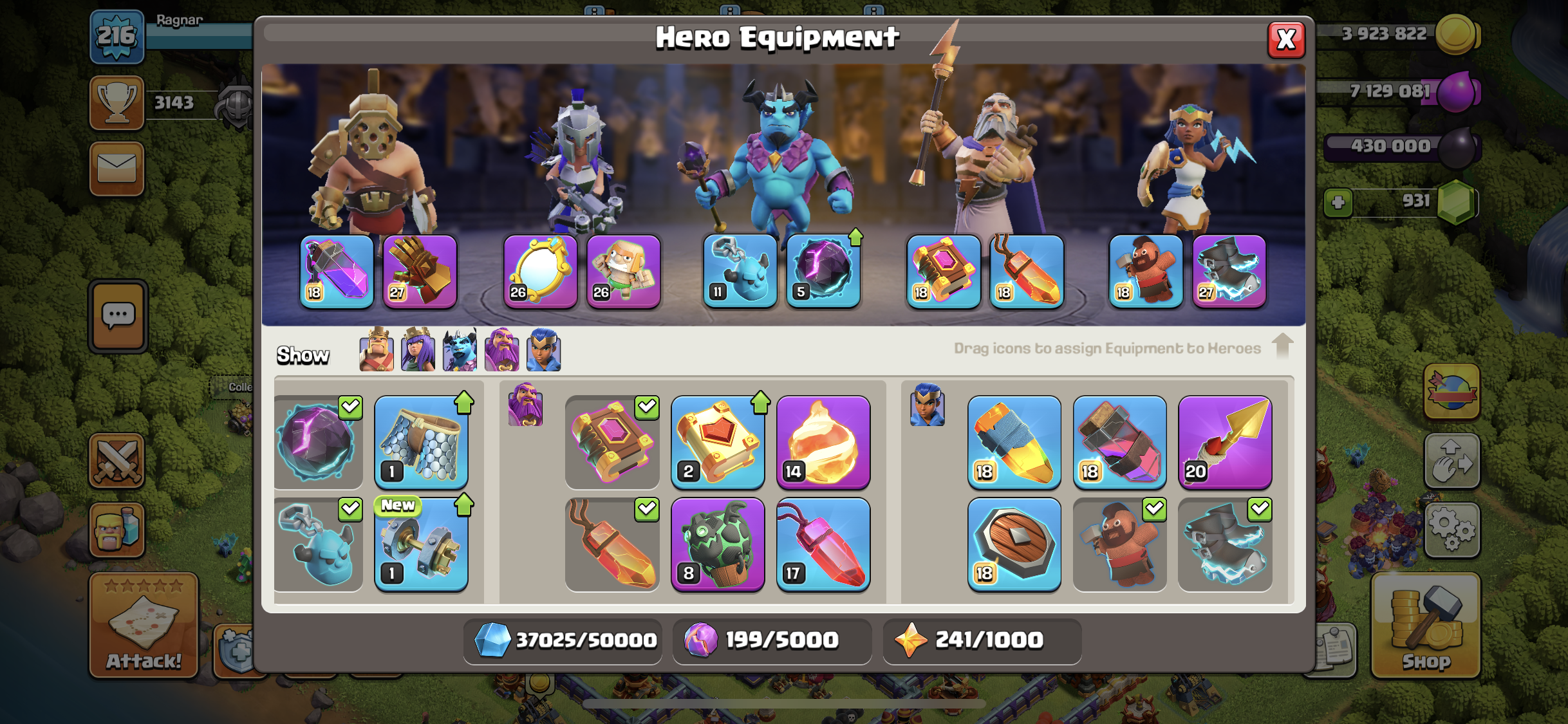Select the Fireball level 14 equipment
Image resolution: width=1568 pixels, height=724 pixels.
click(x=823, y=442)
